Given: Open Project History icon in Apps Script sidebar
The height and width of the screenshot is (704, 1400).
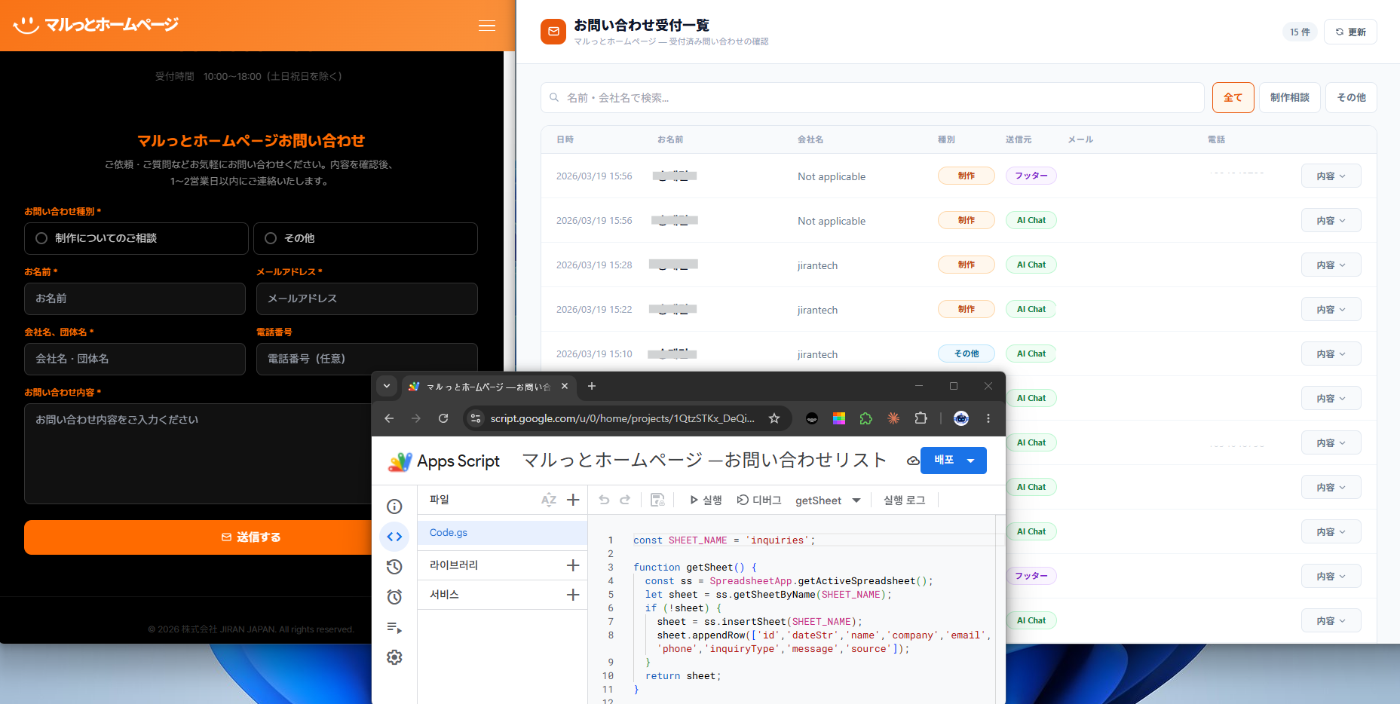Looking at the screenshot, I should pos(394,567).
